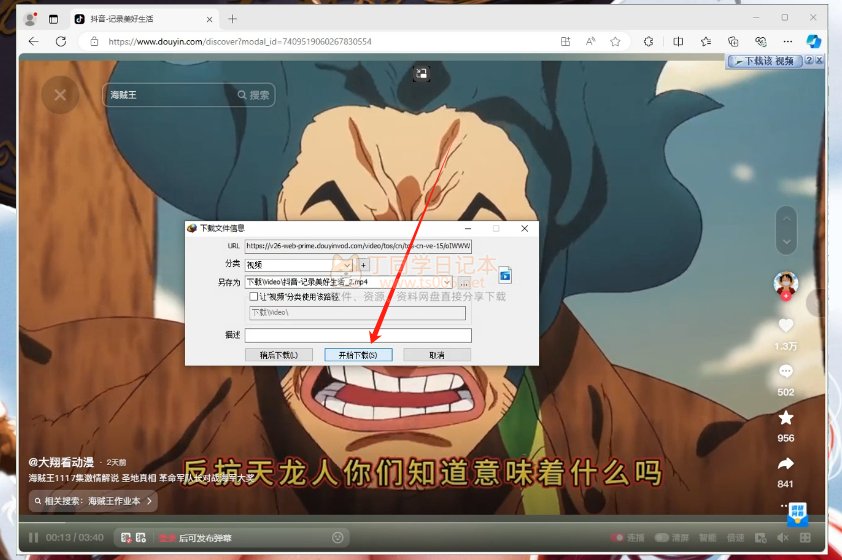
Task: Open related search 海贼王作业本
Action: click(93, 501)
